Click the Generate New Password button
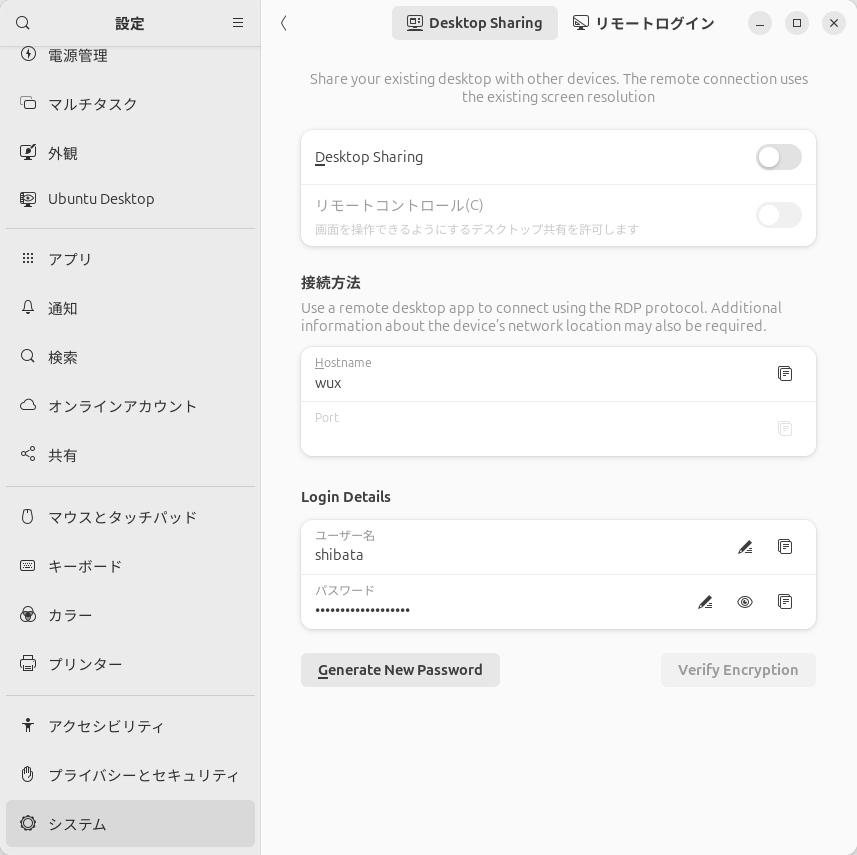This screenshot has width=857, height=855. [400, 670]
